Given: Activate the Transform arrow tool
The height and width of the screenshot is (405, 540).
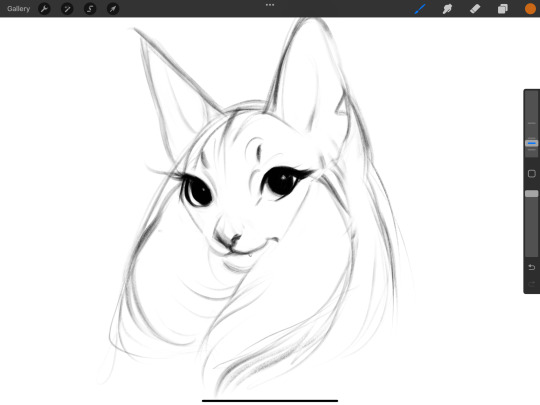Looking at the screenshot, I should (x=113, y=9).
